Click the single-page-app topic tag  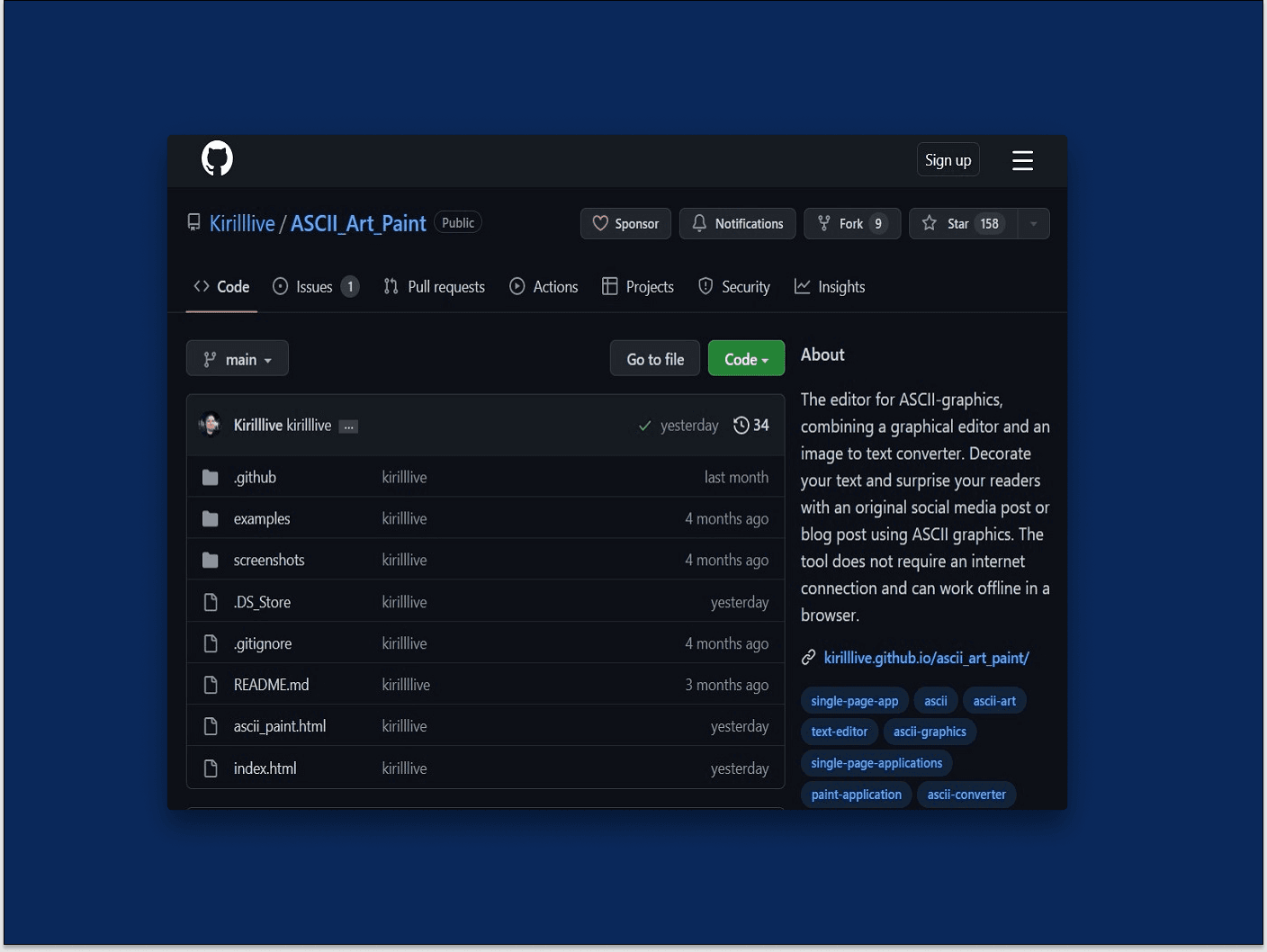854,701
